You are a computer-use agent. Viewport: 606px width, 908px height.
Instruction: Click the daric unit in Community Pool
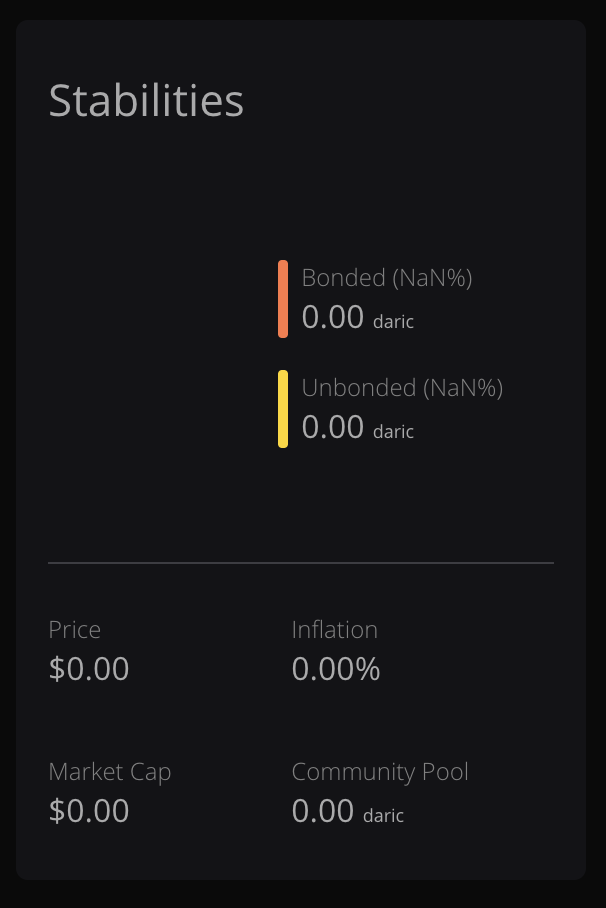point(382,816)
